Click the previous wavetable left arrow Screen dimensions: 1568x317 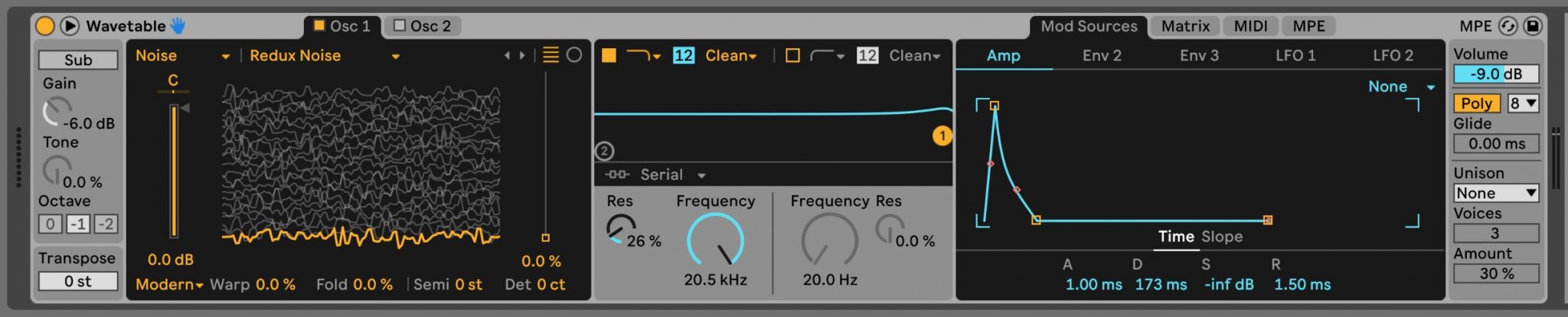pos(506,55)
